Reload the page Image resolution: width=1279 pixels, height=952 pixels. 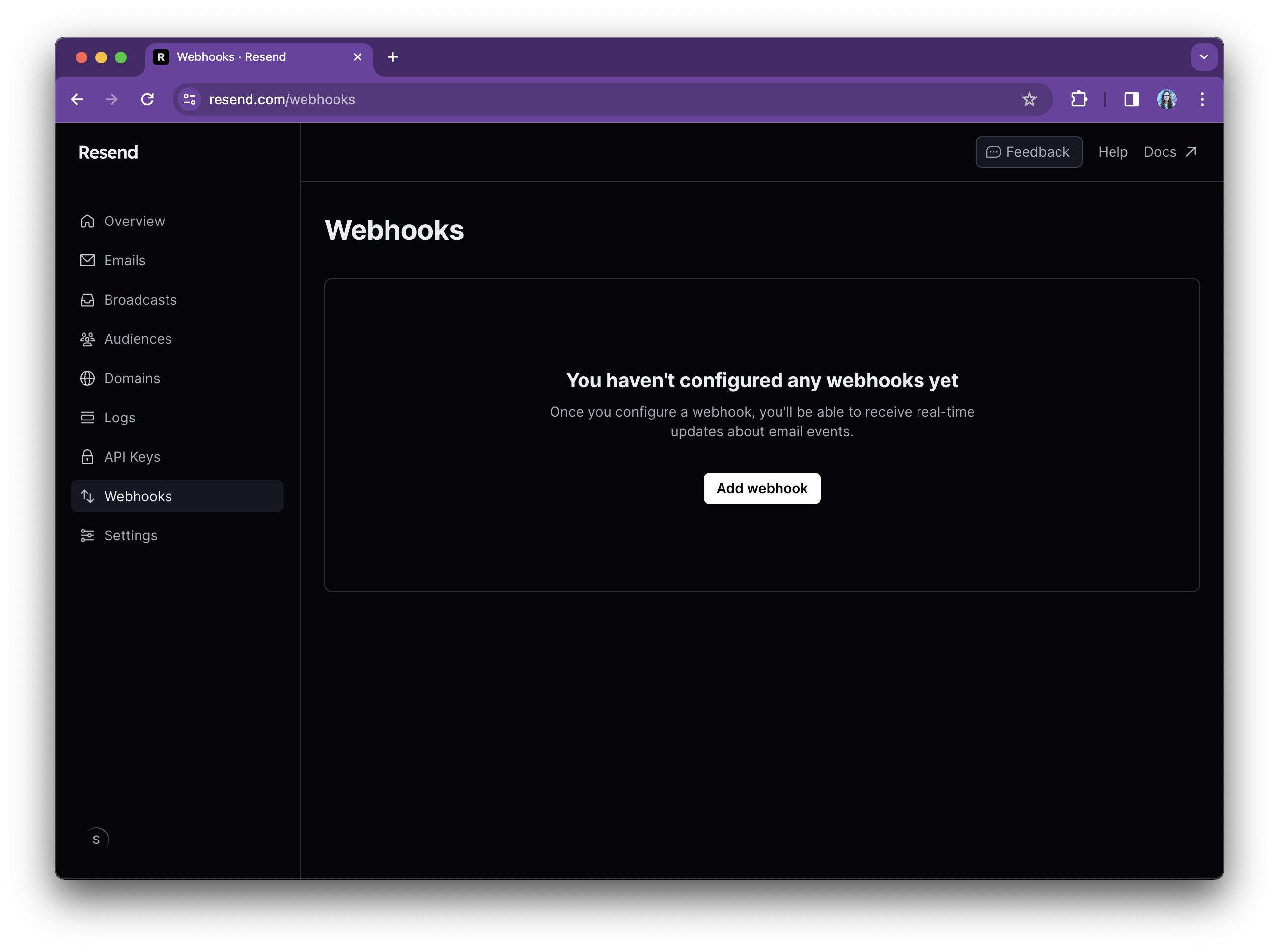coord(147,99)
